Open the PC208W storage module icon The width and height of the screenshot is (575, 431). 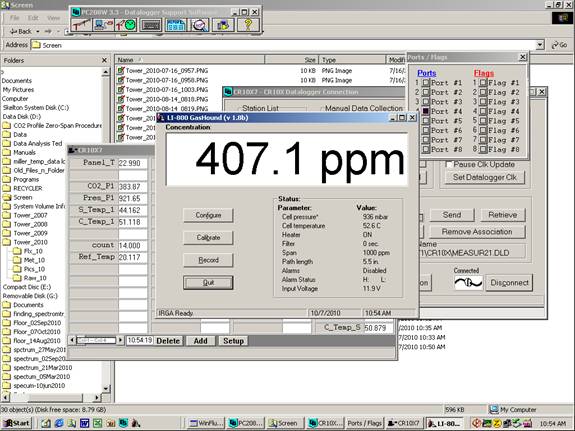[x=223, y=25]
